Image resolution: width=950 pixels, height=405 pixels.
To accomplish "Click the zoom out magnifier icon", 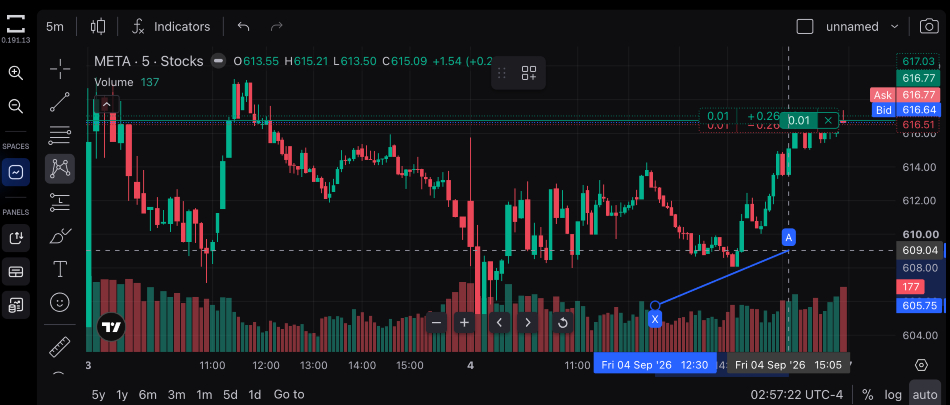I will point(16,105).
